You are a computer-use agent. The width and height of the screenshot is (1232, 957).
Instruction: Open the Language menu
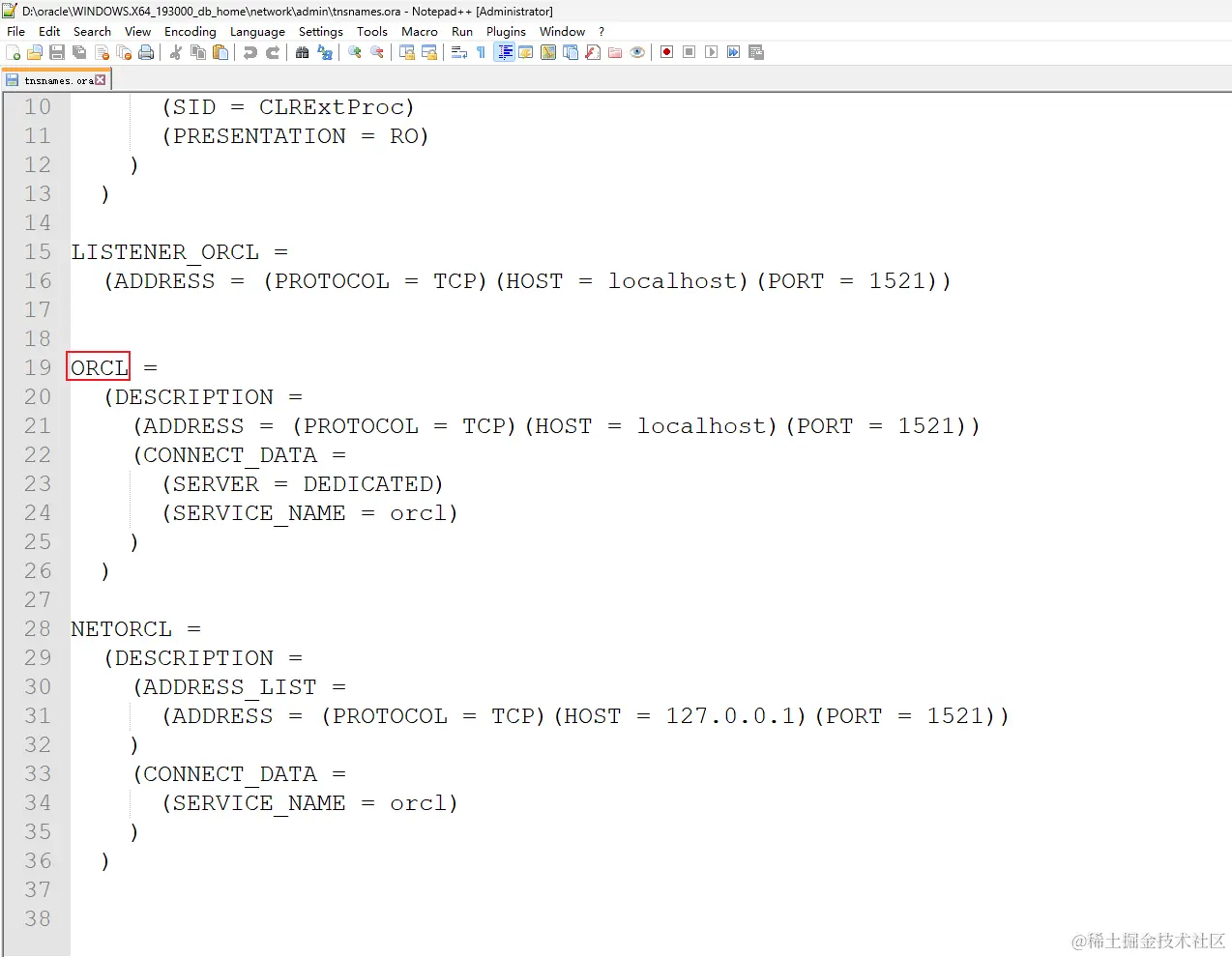click(257, 31)
